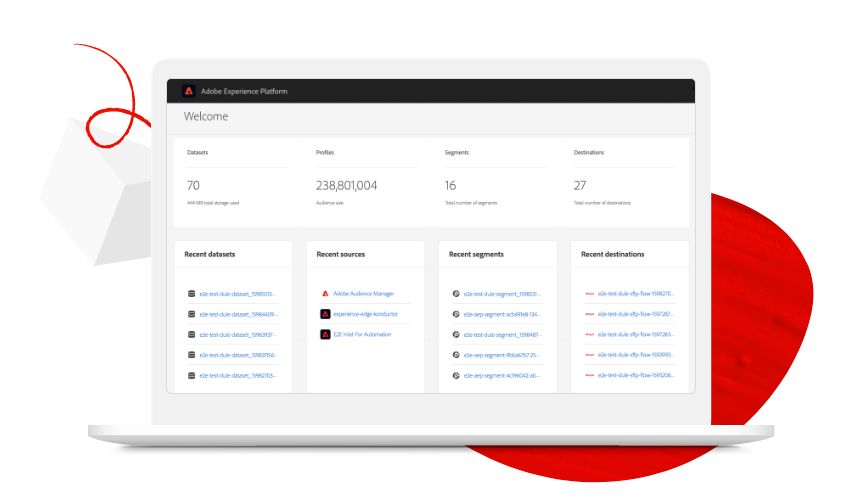
Task: Click the Recent segments card heading
Action: [x=476, y=254]
